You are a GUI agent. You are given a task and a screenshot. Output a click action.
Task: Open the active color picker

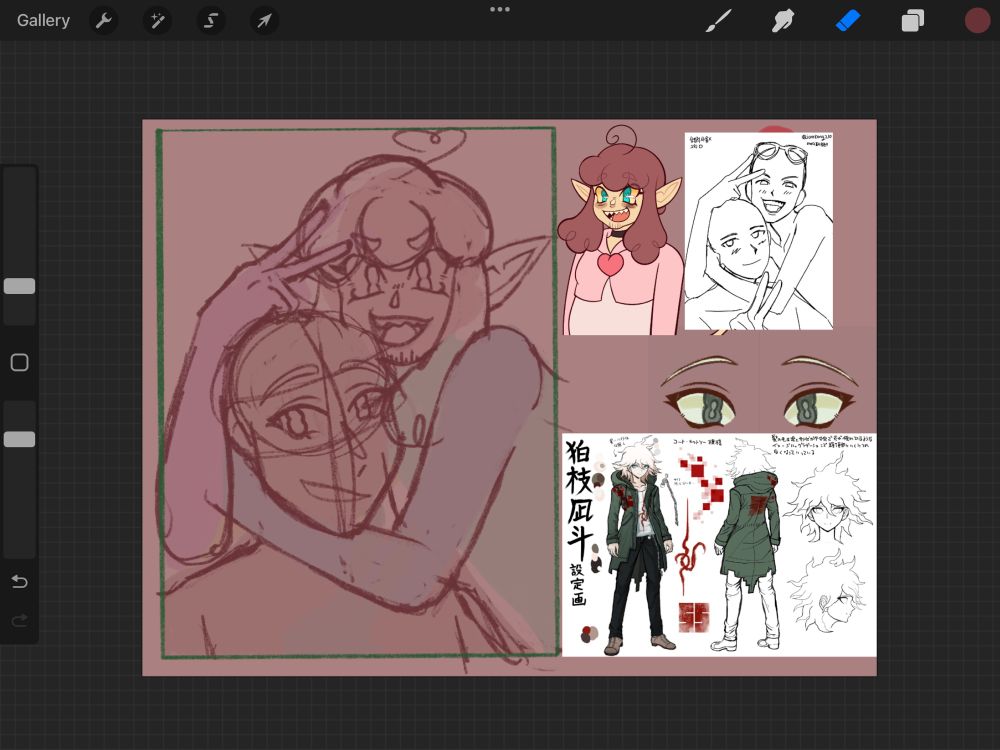click(x=977, y=20)
